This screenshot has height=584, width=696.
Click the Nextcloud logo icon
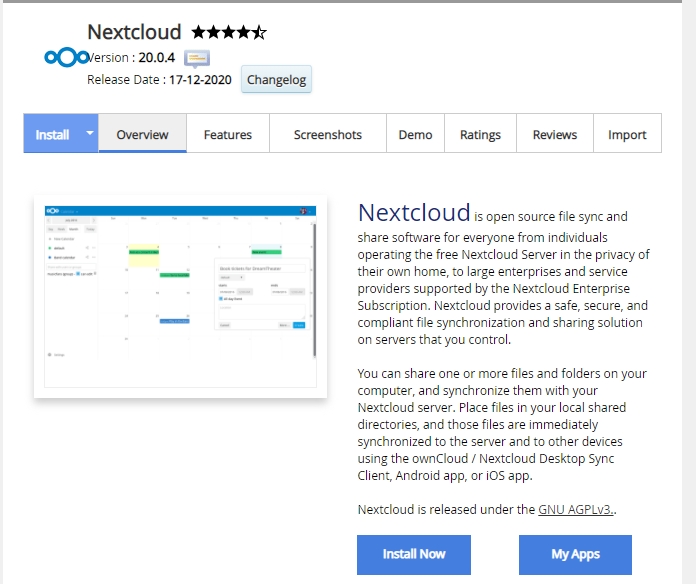tap(67, 57)
